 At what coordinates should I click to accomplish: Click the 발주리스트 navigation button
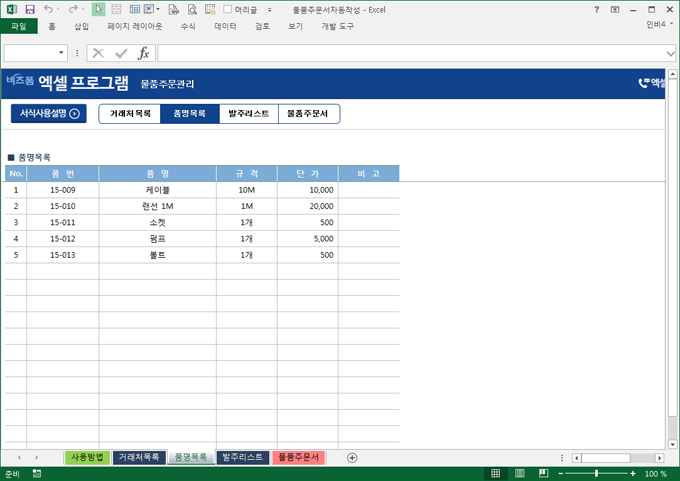pos(248,114)
